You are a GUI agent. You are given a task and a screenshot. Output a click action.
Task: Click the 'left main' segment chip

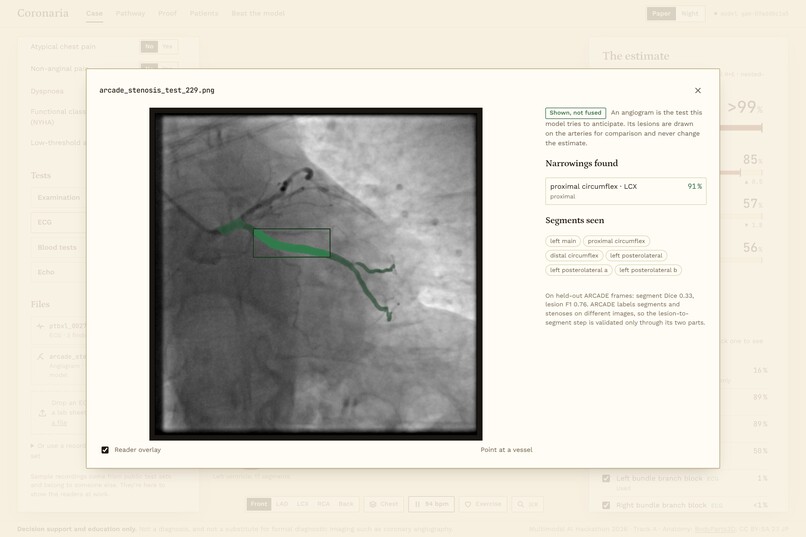coord(563,241)
